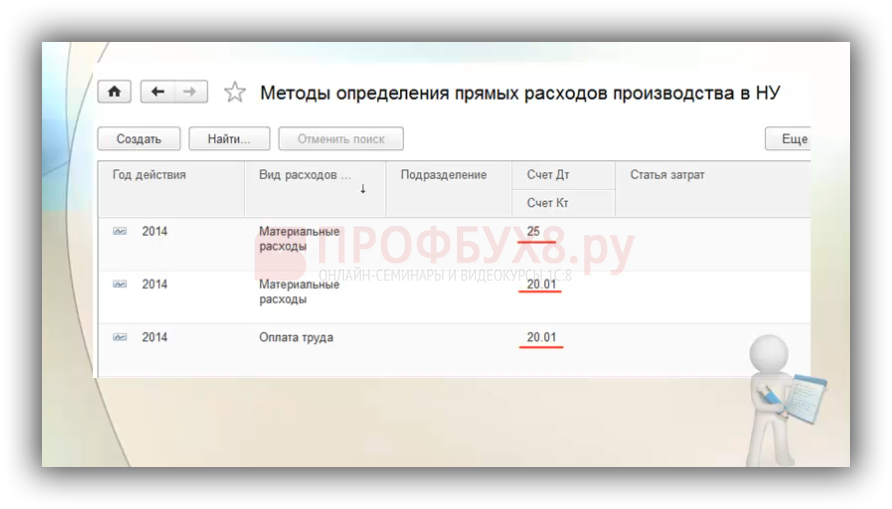Viewport: 892px width, 509px height.
Task: Select the Оплата труда cell
Action: [296, 338]
